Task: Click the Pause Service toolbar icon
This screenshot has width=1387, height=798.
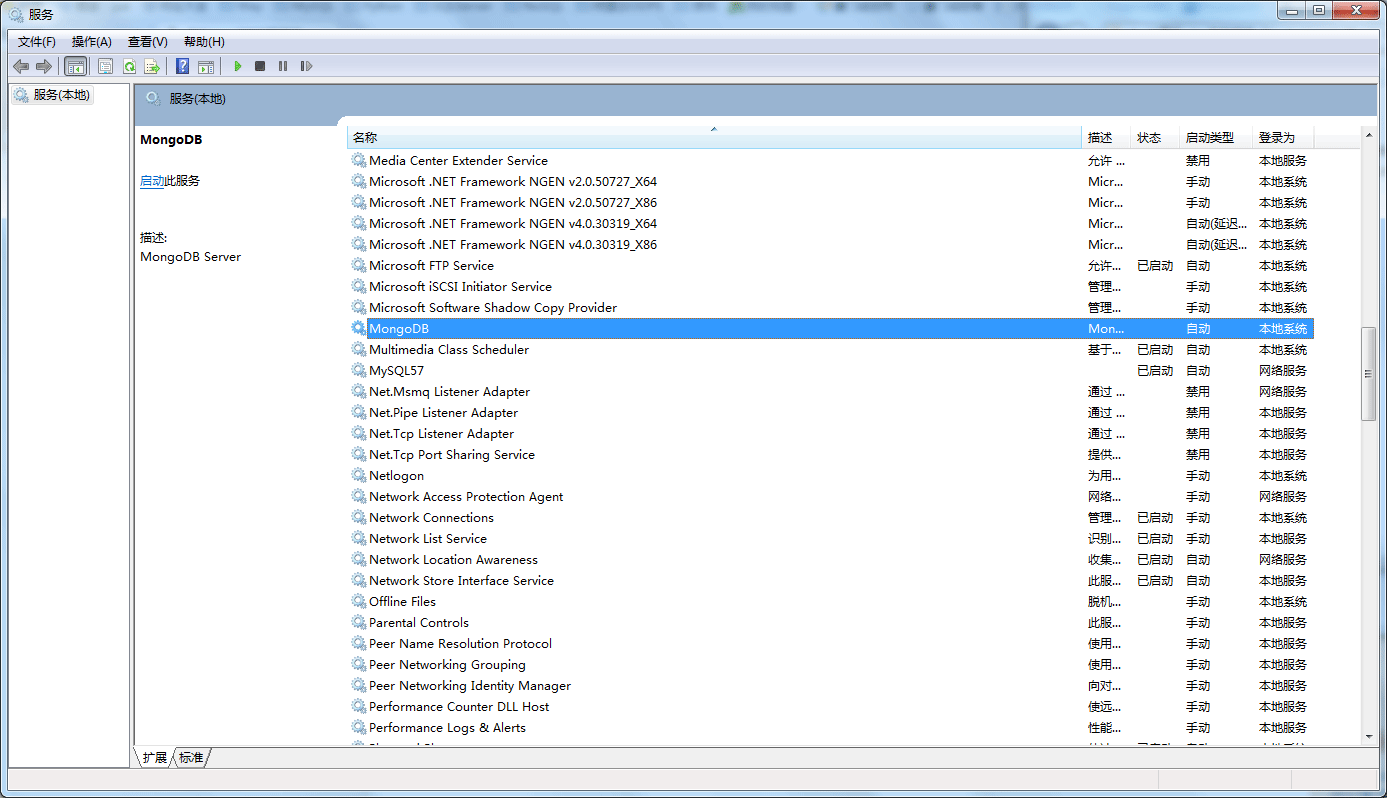Action: point(283,66)
